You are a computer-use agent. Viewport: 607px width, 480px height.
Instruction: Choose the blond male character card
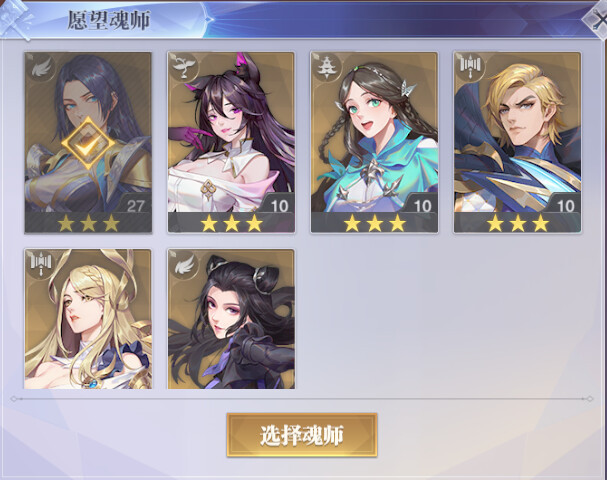click(517, 142)
